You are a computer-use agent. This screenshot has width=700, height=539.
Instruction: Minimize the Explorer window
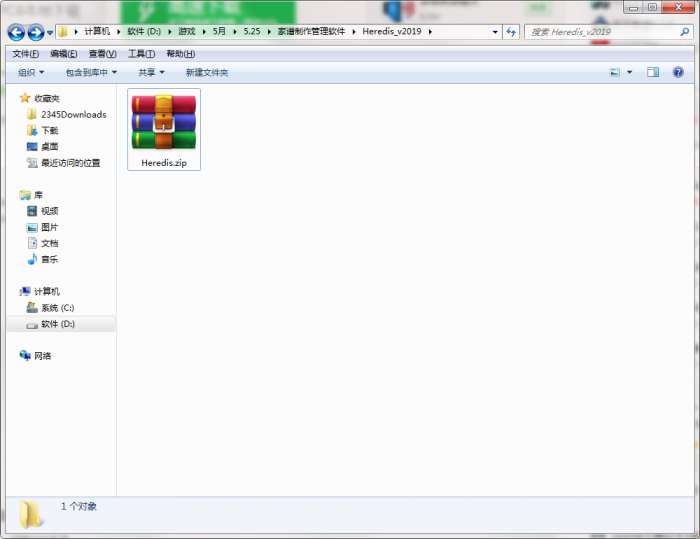point(633,7)
